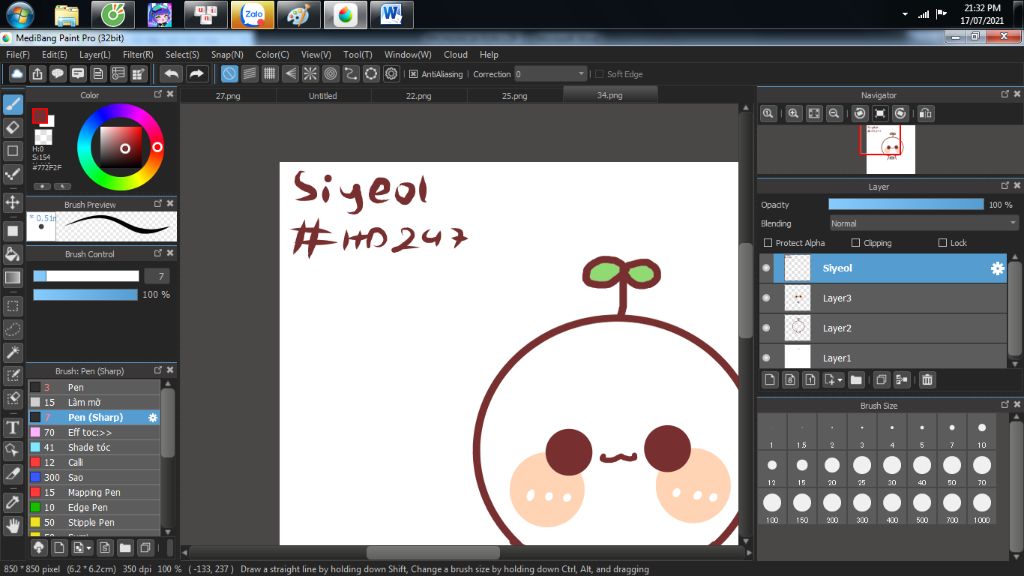Viewport: 1024px width, 576px height.
Task: Create a new layer in Layer panel
Action: (x=770, y=380)
